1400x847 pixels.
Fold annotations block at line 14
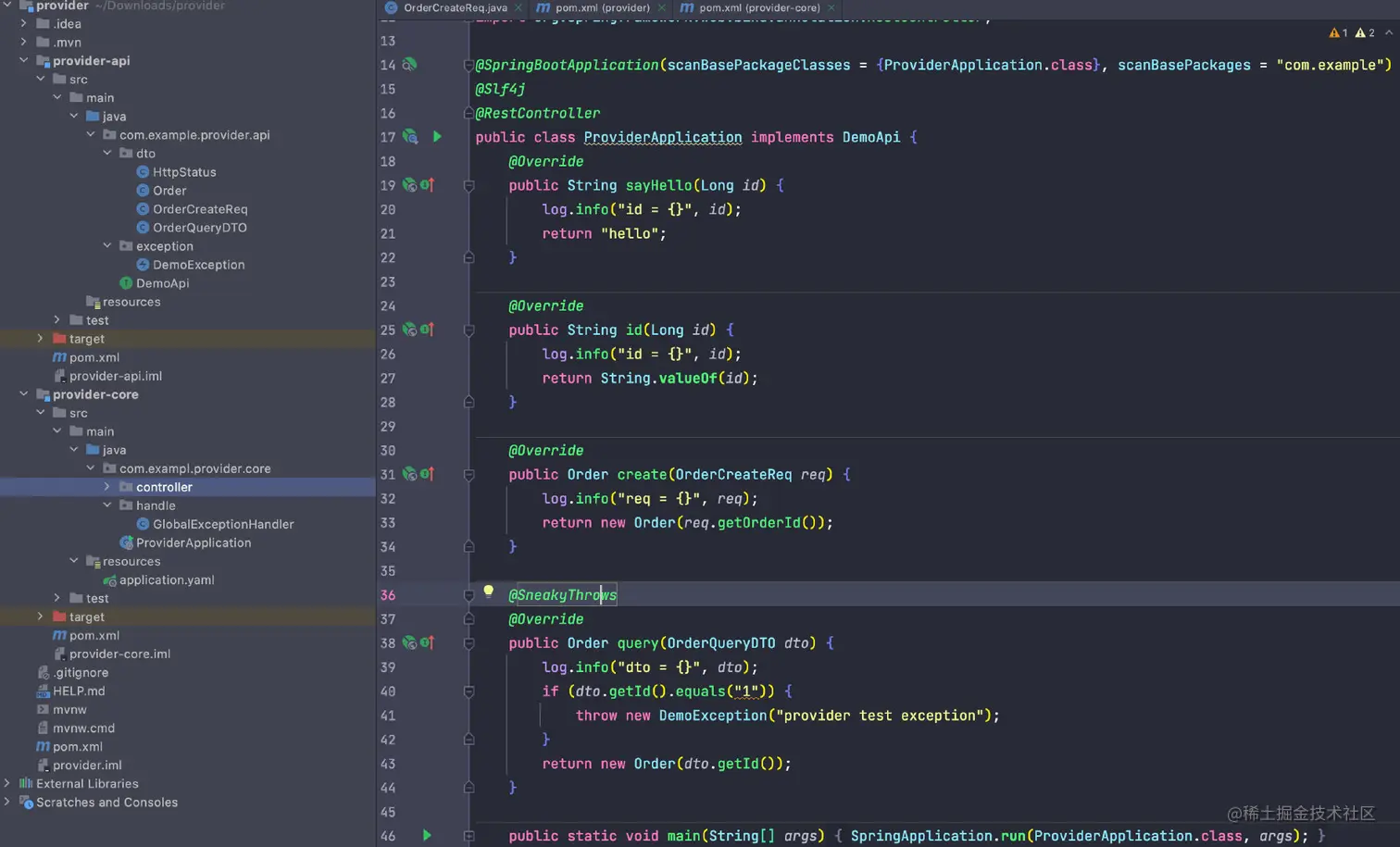469,66
